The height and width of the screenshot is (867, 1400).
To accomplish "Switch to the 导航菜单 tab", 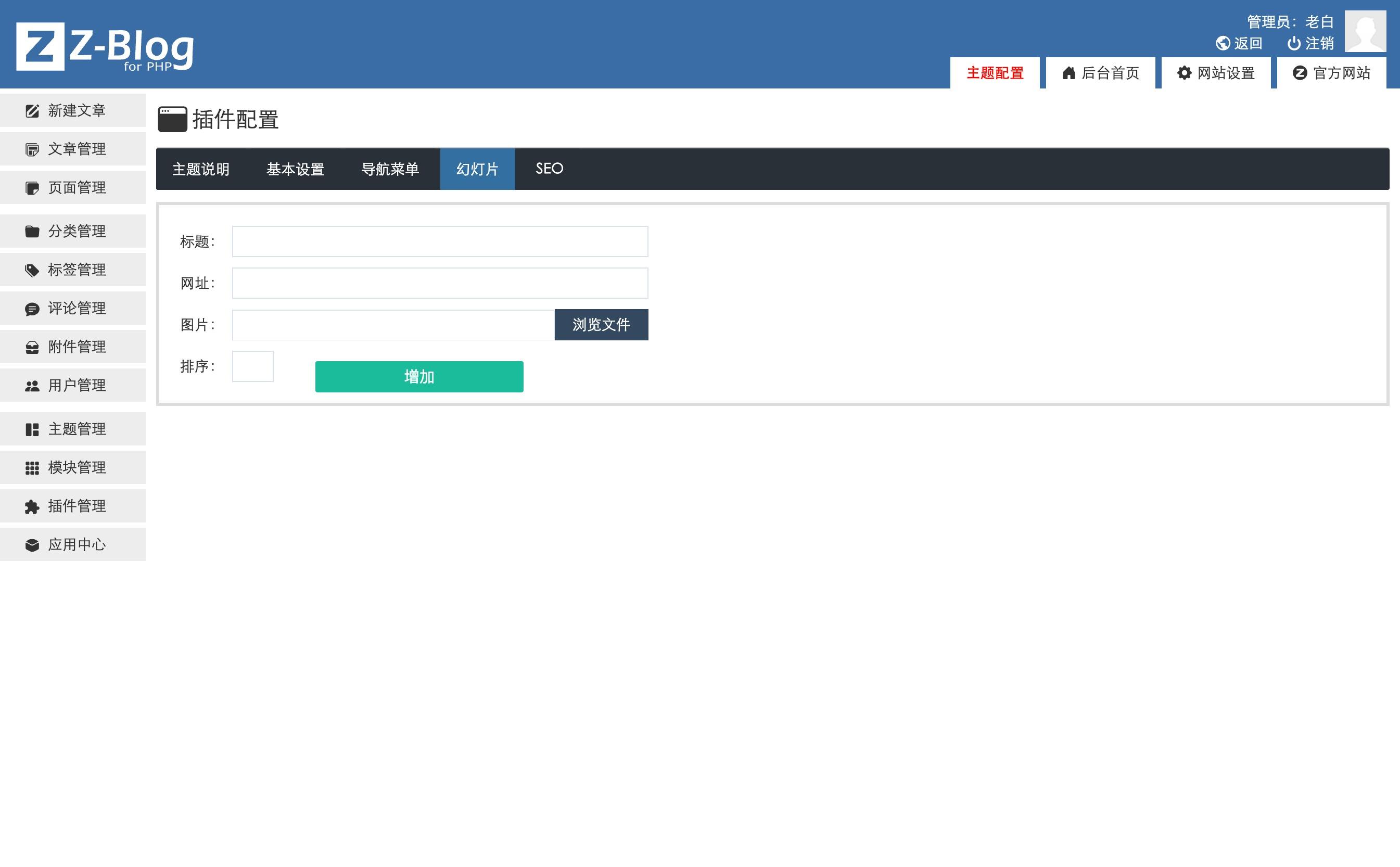I will 390,169.
